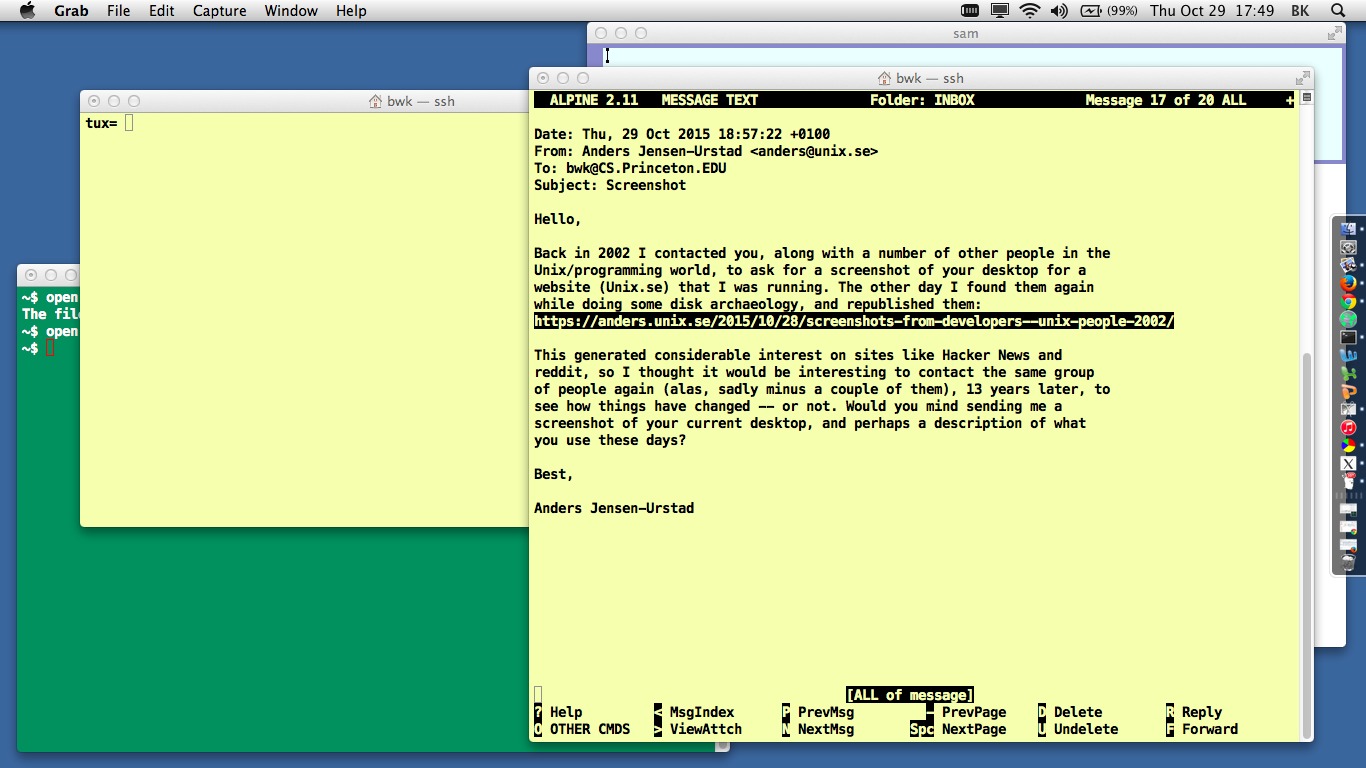Open the Window menu
The width and height of the screenshot is (1366, 768).
click(x=291, y=11)
